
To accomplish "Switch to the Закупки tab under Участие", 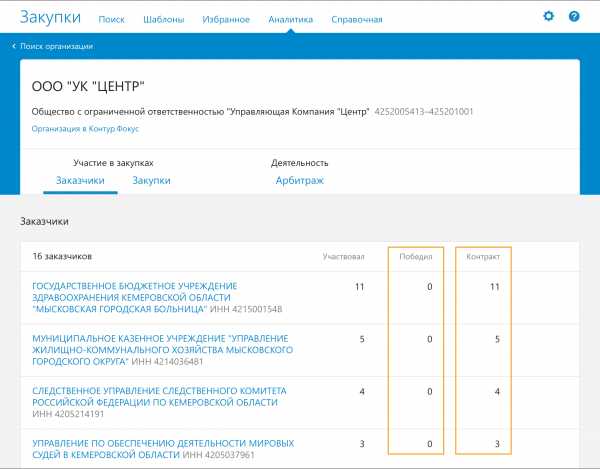I will pyautogui.click(x=151, y=180).
